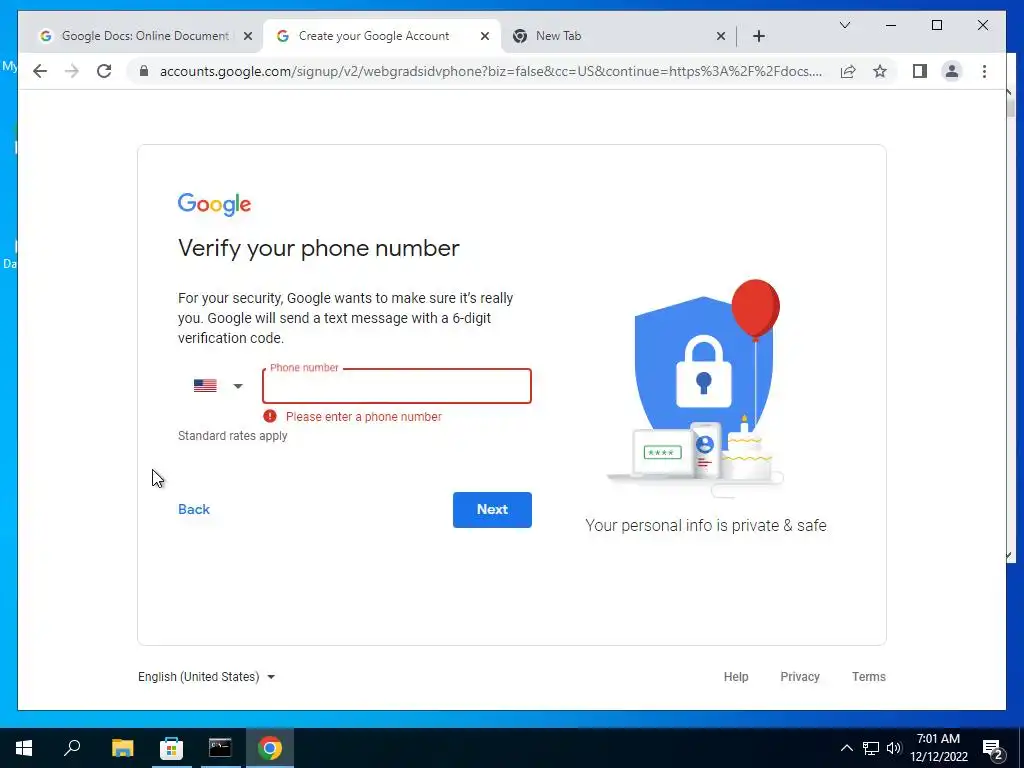The image size is (1024, 768).
Task: Click the Back link
Action: [194, 509]
